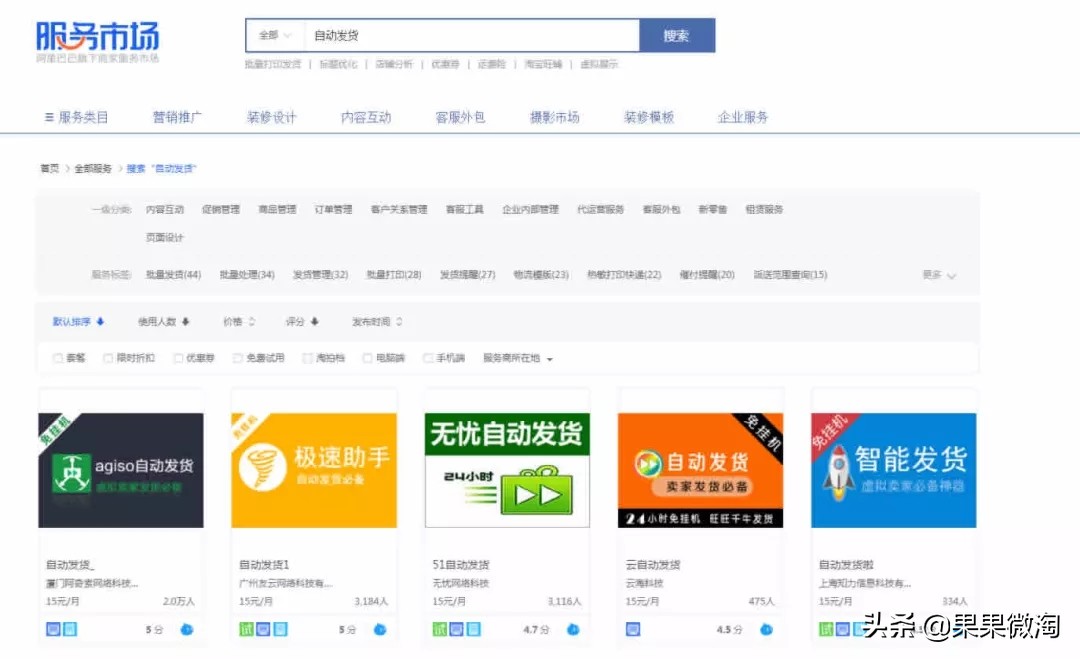Viewport: 1080px width, 659px height.
Task: Click the 搜索 search button
Action: point(677,34)
